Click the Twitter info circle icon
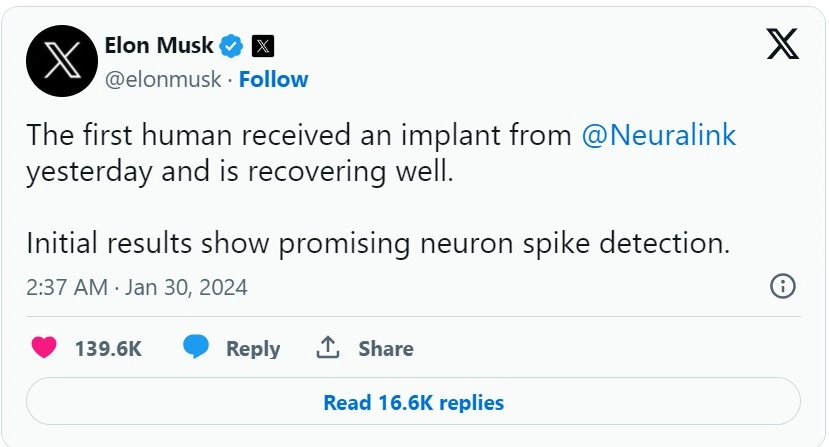Screen dimensions: 829x447 pos(782,287)
